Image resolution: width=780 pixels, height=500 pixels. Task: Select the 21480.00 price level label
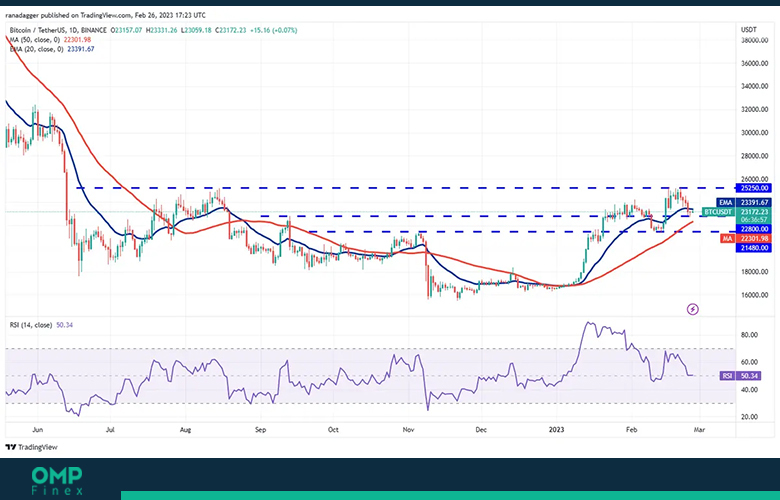point(753,248)
